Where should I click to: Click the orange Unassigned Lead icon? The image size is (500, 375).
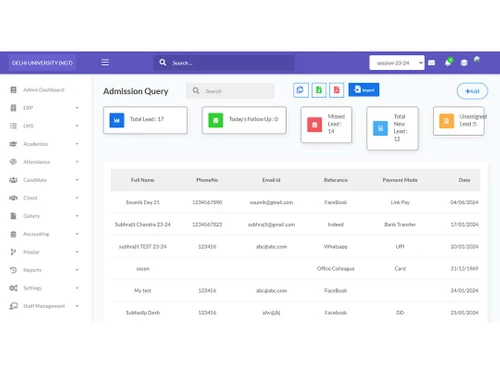(x=446, y=121)
